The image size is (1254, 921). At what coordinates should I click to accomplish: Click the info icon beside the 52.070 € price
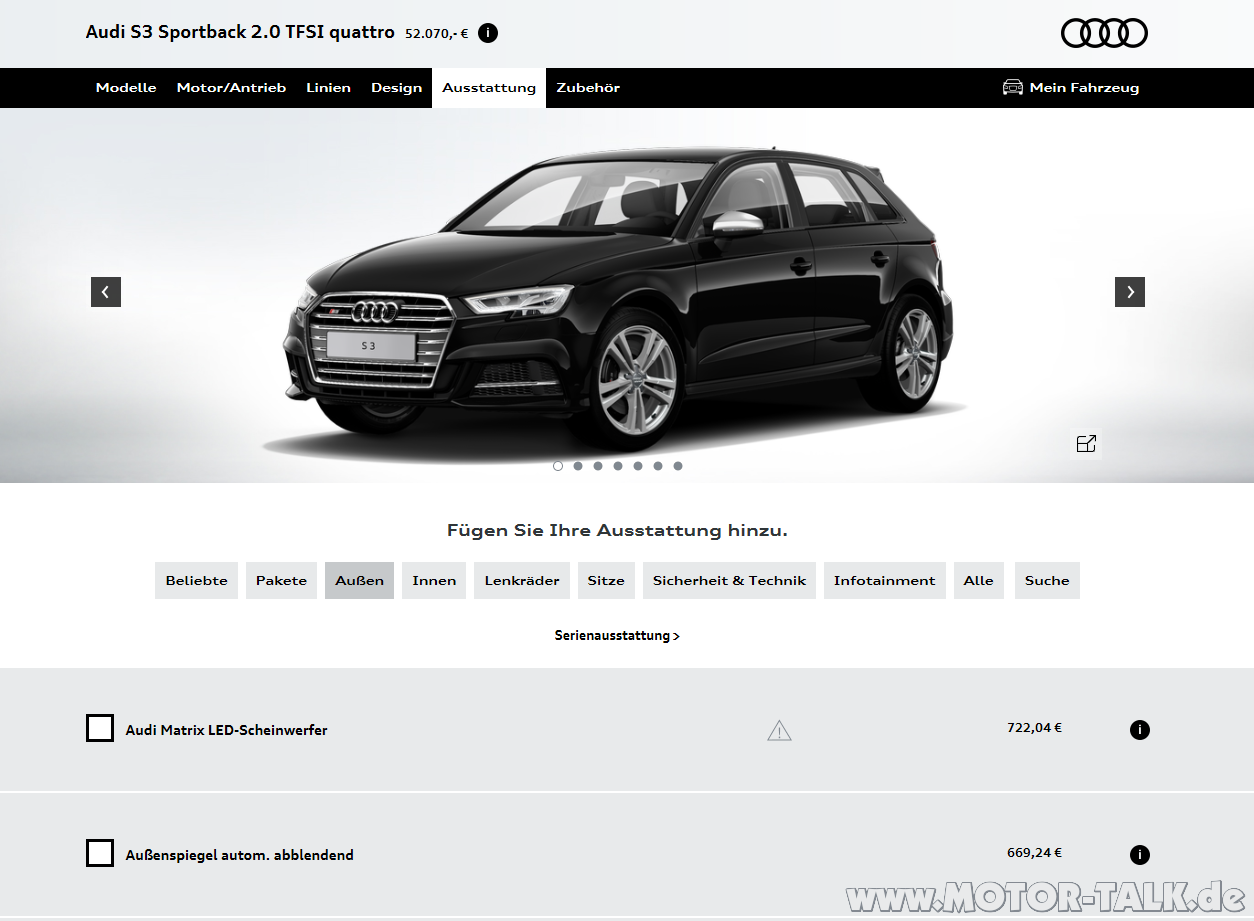click(487, 33)
